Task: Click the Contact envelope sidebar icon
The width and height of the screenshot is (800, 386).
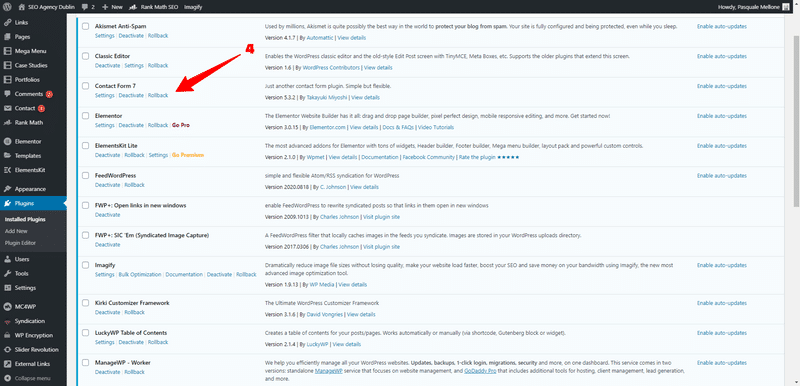Action: [7, 108]
